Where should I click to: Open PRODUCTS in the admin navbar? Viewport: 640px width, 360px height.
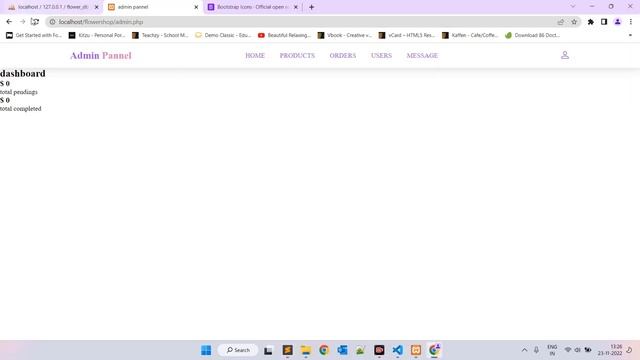297,56
